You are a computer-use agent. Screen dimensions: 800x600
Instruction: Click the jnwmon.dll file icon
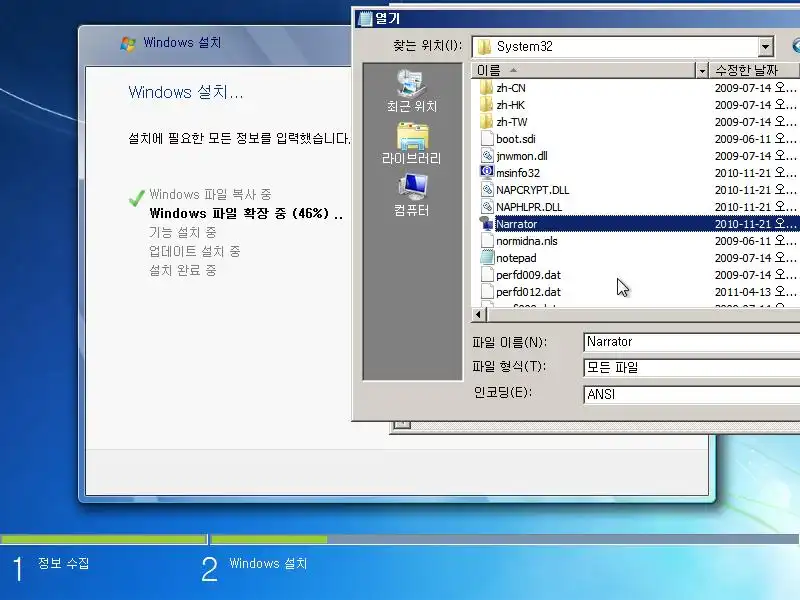pyautogui.click(x=487, y=156)
